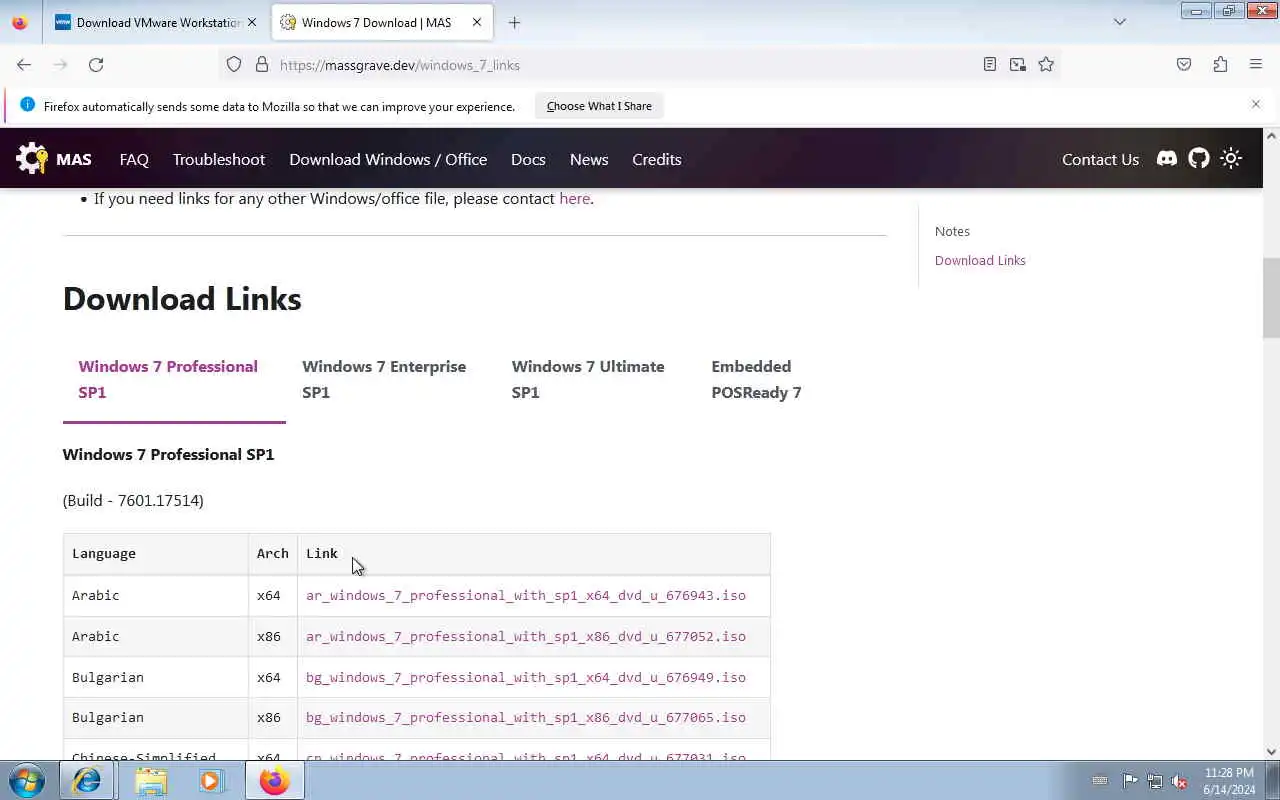The width and height of the screenshot is (1280, 800).
Task: Download Bulgarian x64 professional ISO link
Action: 526,677
